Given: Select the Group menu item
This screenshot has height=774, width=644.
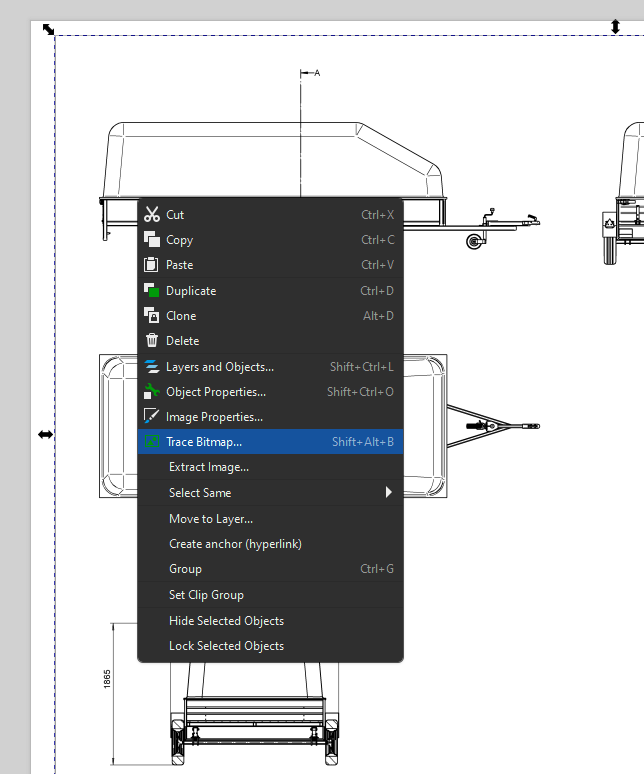Looking at the screenshot, I should 185,569.
